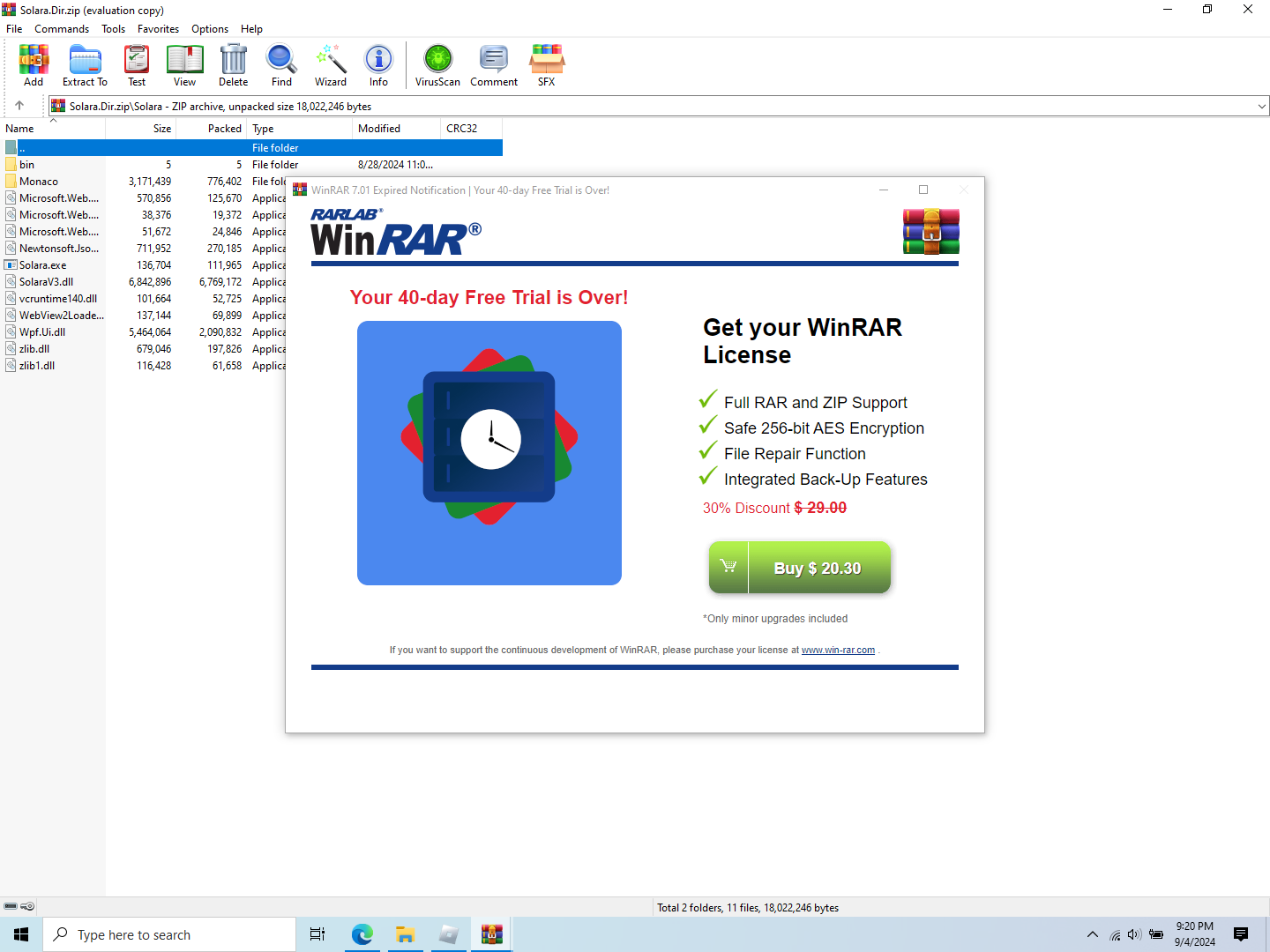Sort by the Size column header

coord(141,129)
